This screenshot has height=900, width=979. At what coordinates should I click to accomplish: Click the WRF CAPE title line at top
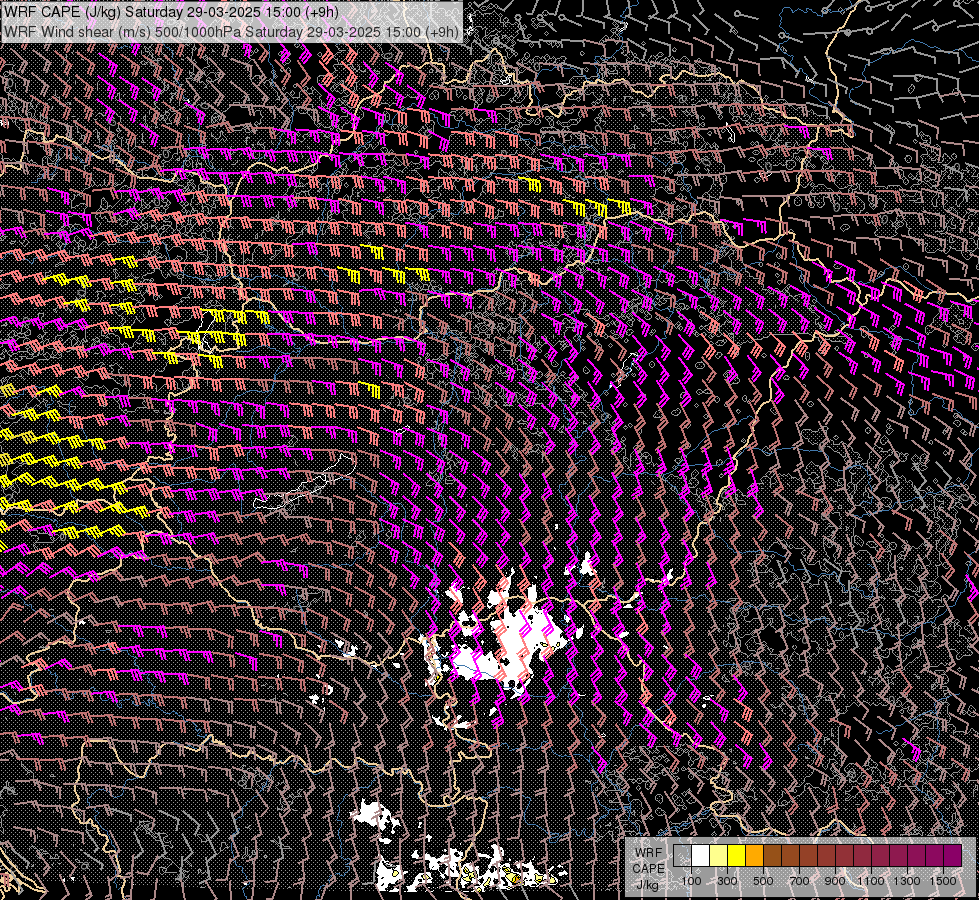click(x=170, y=12)
